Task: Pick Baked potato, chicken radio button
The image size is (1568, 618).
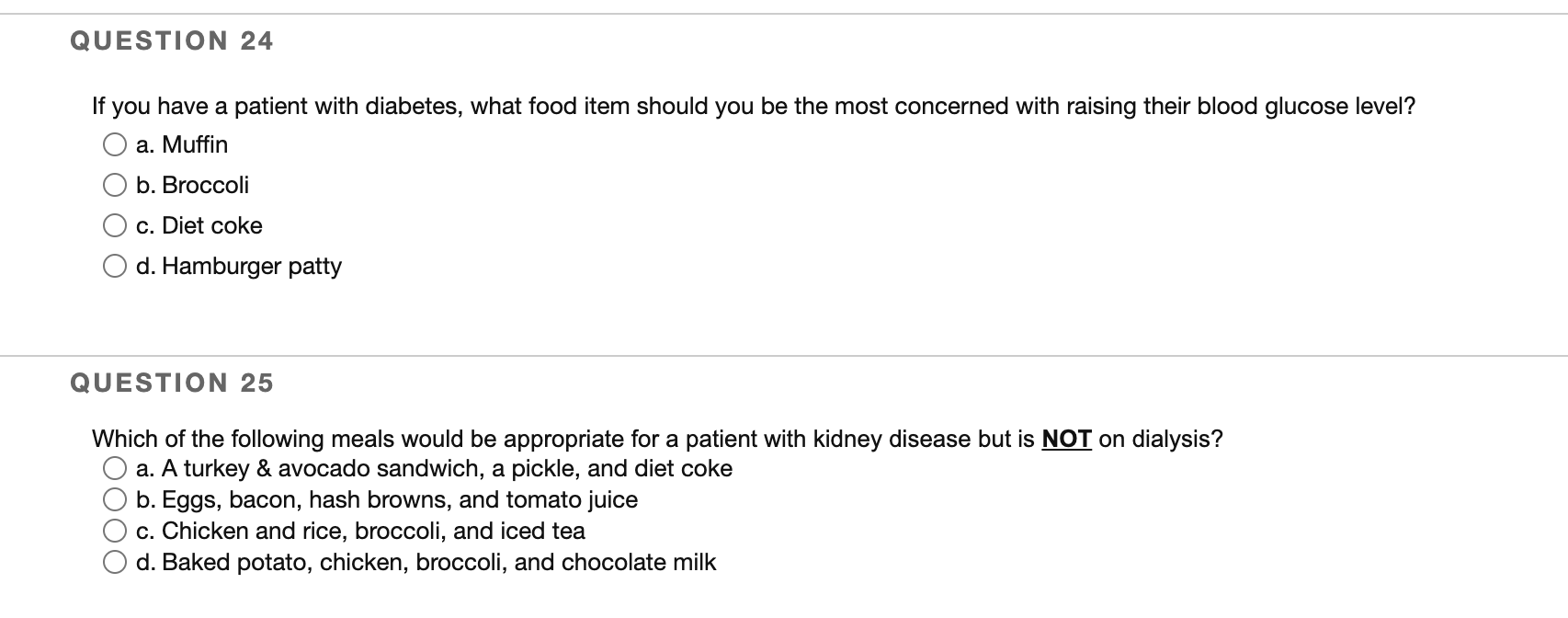Action: point(114,563)
